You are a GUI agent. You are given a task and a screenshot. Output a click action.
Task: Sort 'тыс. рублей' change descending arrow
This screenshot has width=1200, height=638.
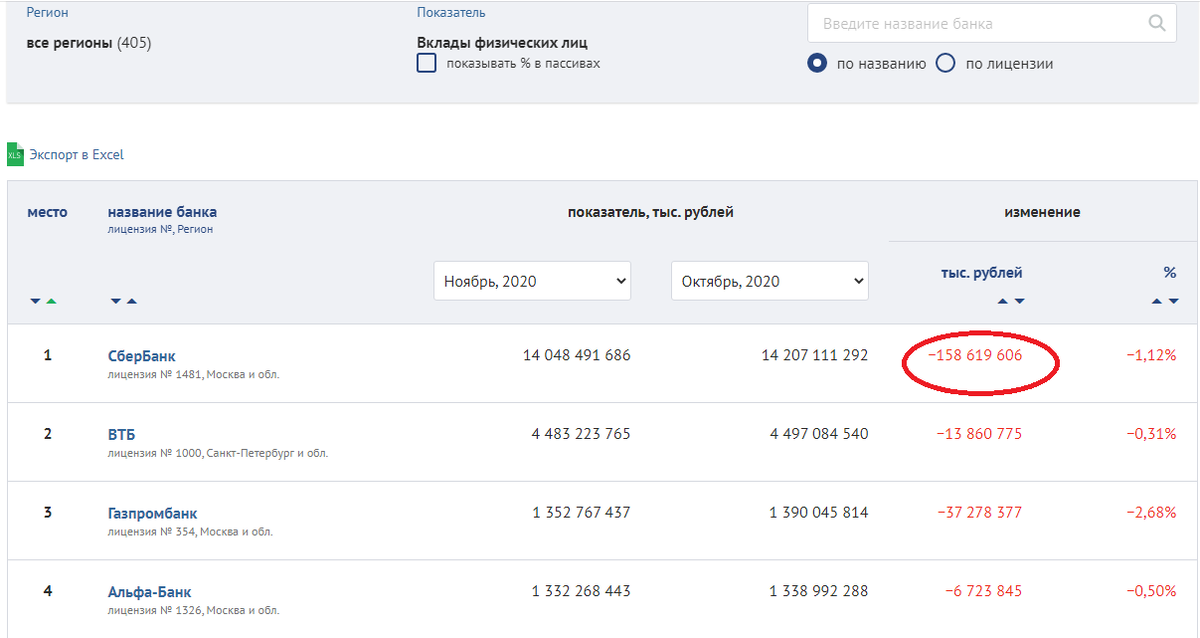coord(1019,301)
